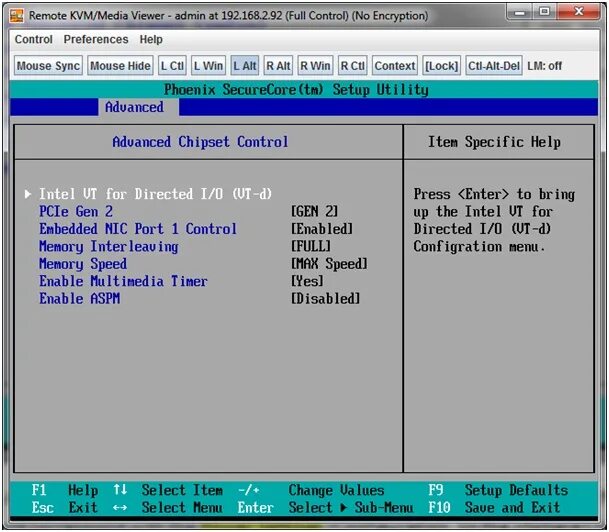Close the Remote KVM viewer window
The width and height of the screenshot is (609, 532).
click(578, 12)
